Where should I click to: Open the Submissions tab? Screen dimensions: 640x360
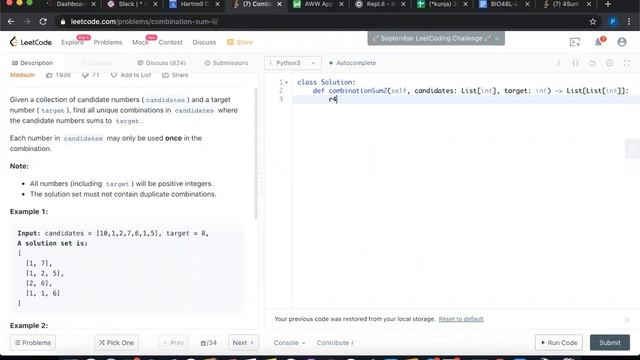pos(227,63)
